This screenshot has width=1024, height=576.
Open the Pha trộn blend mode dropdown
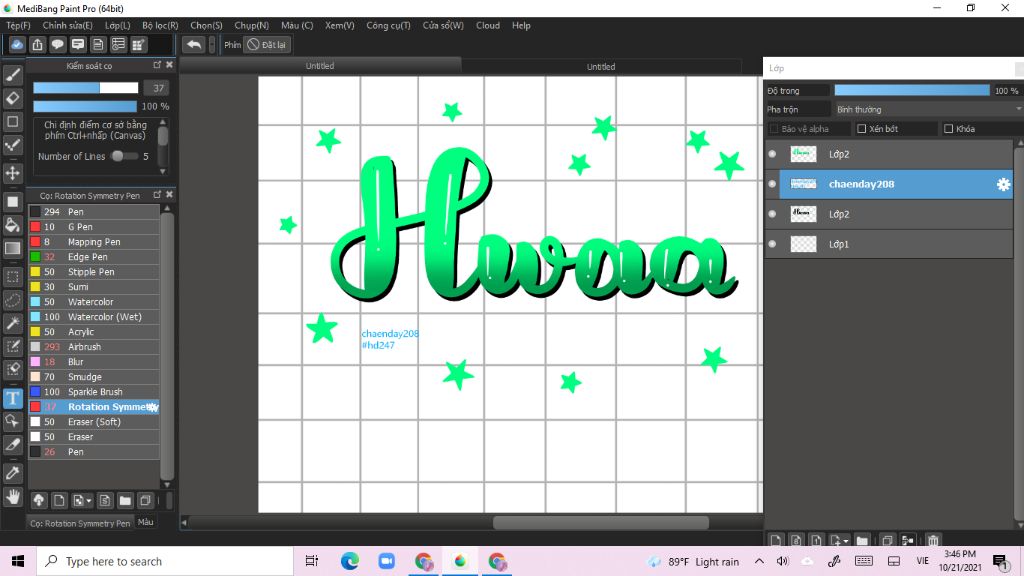[x=927, y=109]
